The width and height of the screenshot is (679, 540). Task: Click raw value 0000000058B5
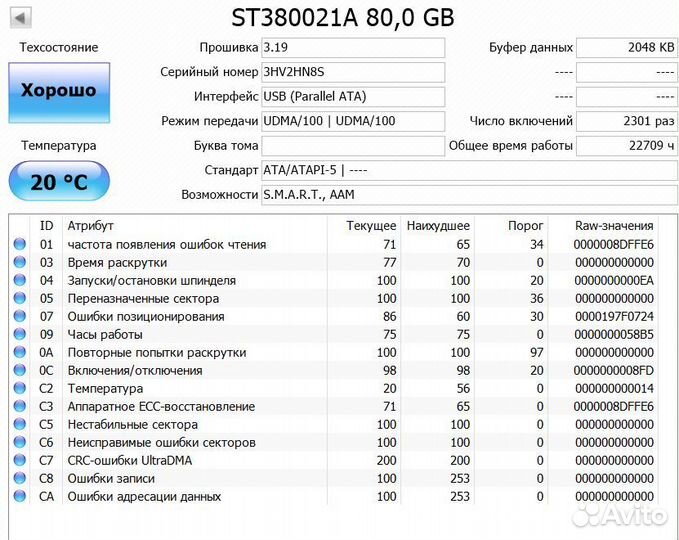tap(614, 334)
